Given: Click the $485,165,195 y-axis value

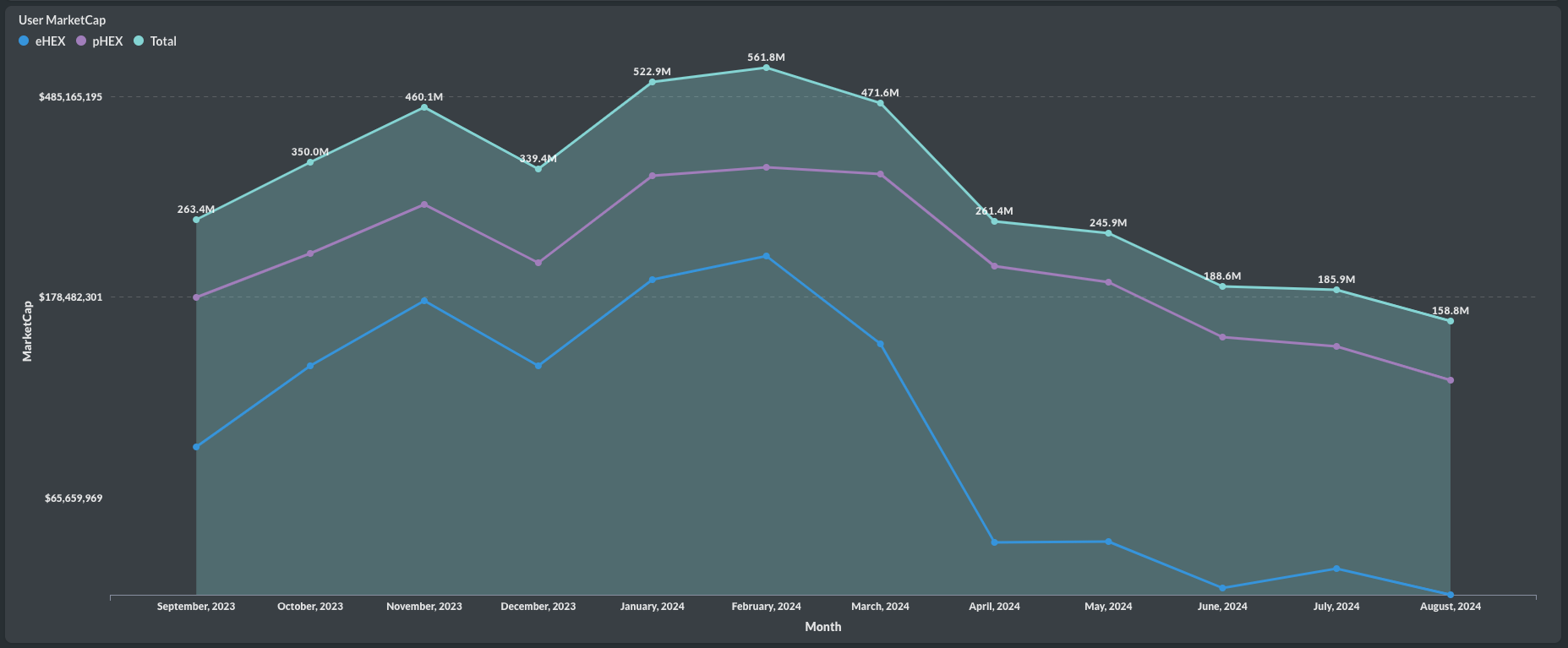Looking at the screenshot, I should click(71, 97).
